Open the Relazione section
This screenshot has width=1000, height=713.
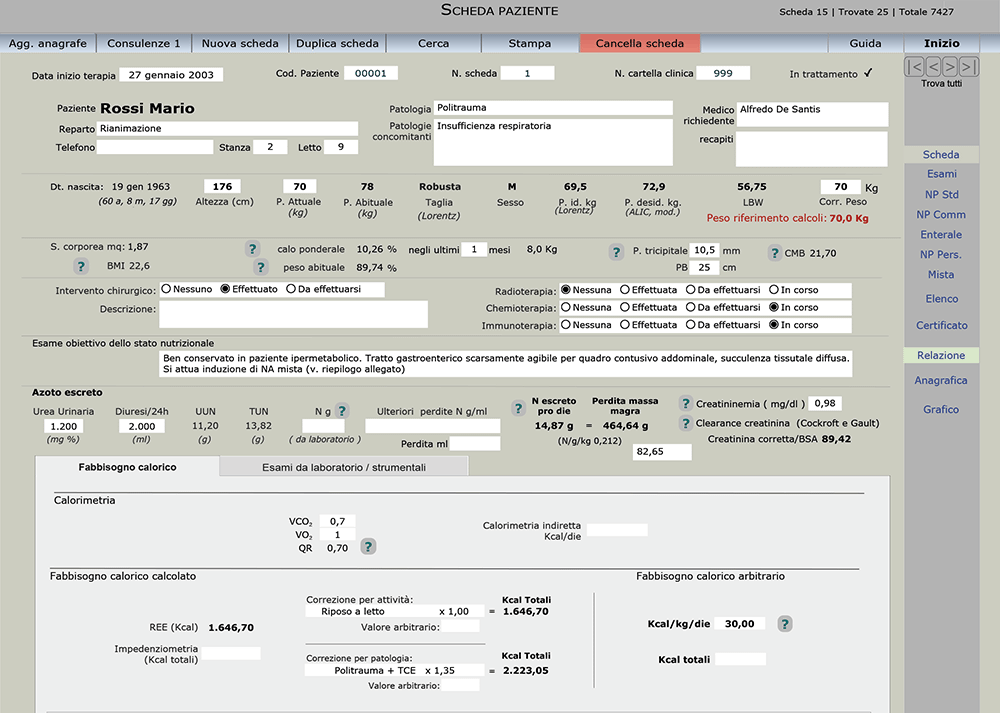[941, 355]
